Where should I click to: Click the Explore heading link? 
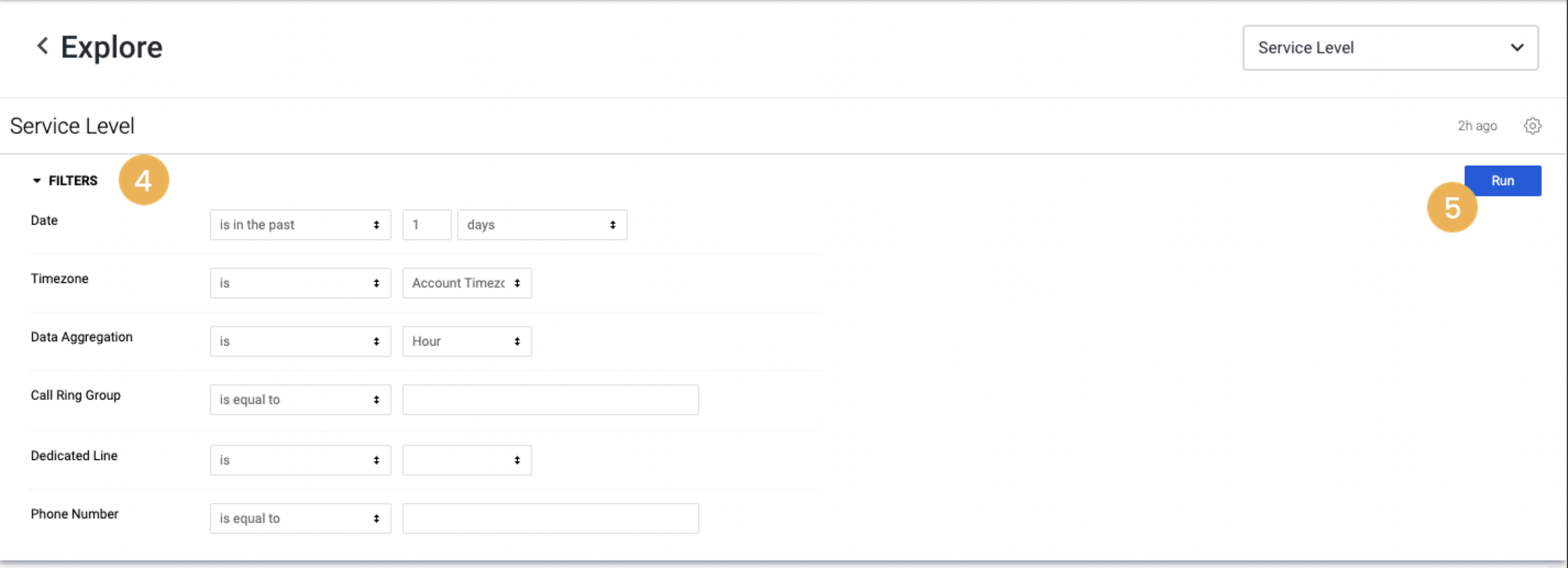[x=111, y=47]
